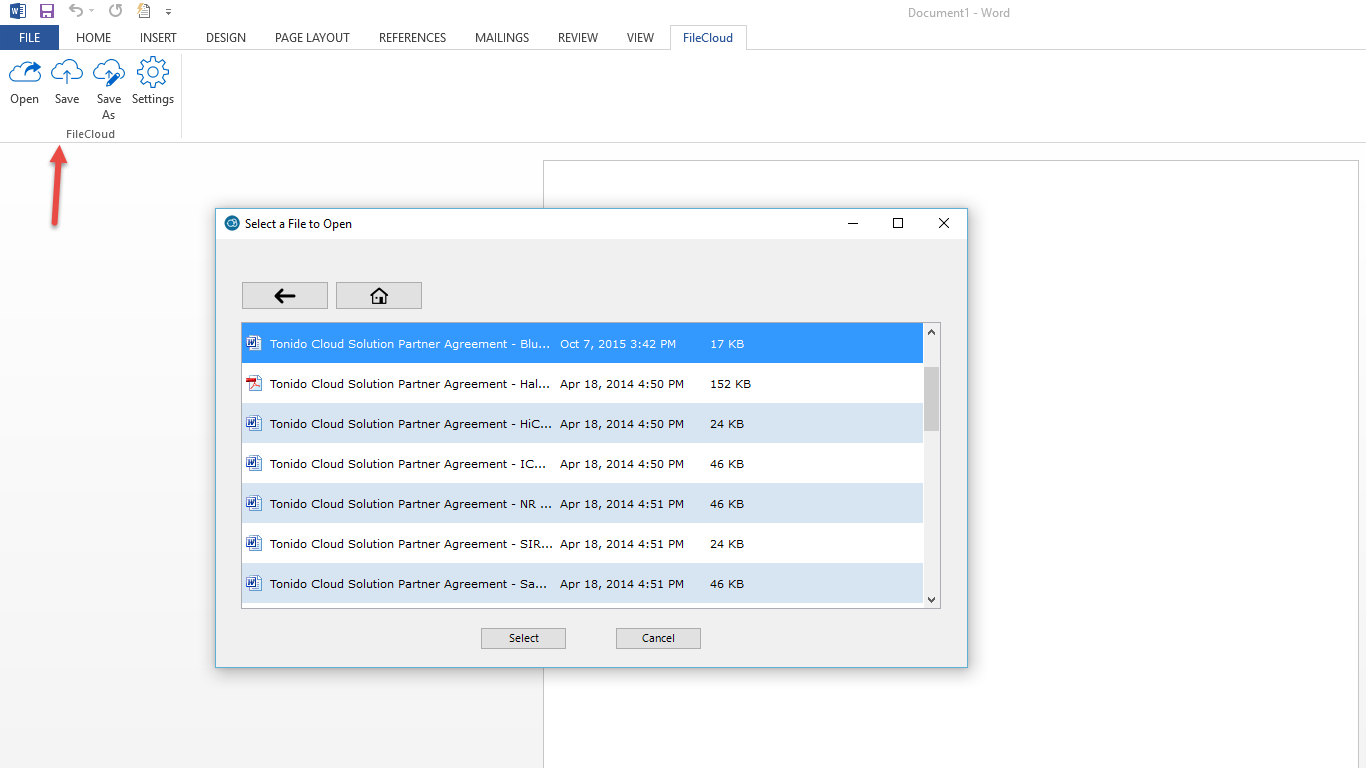Click the Word icon of the NR ... file
Image resolution: width=1366 pixels, height=768 pixels.
[254, 503]
